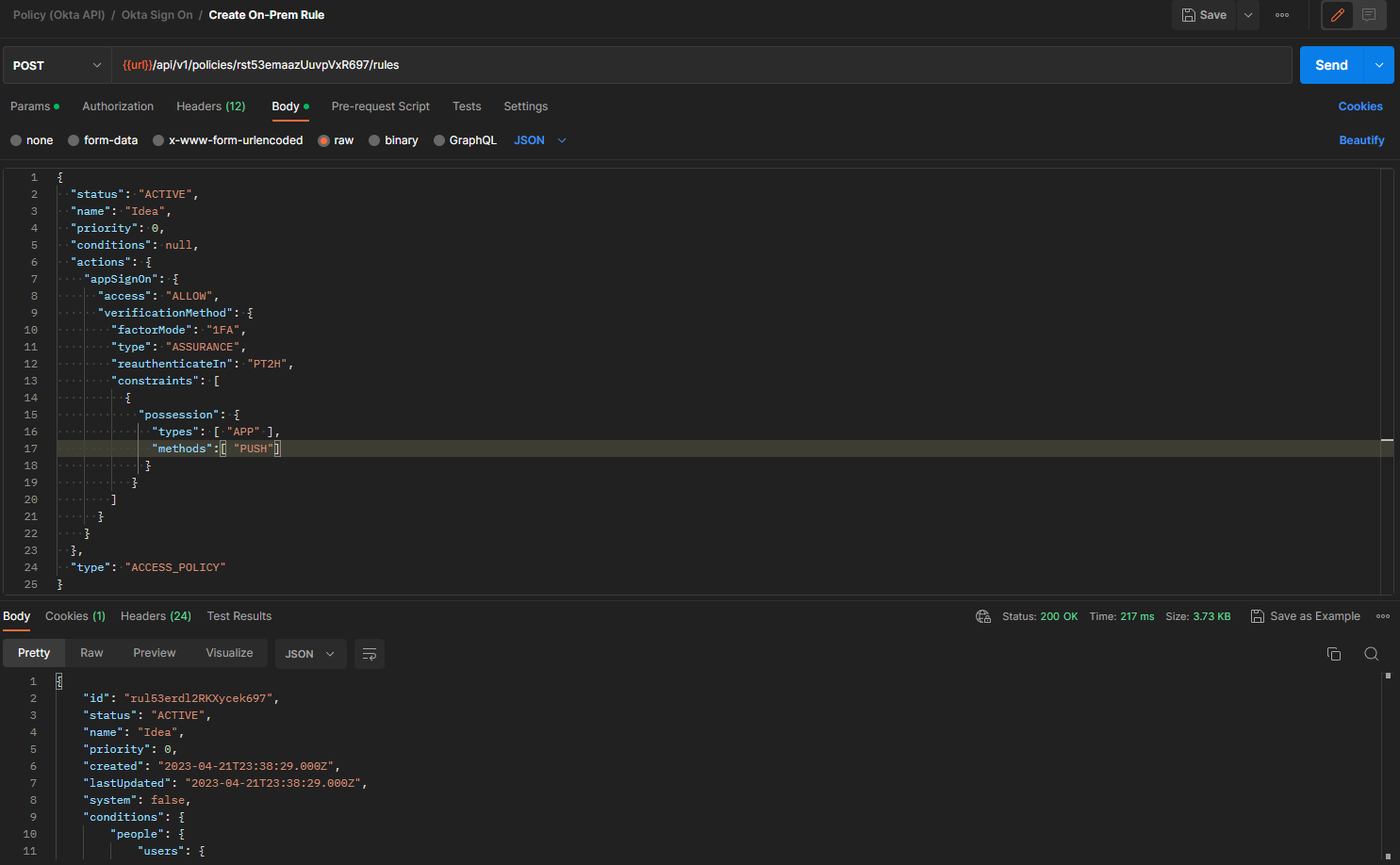Viewport: 1400px width, 865px height.
Task: Toggle the wrap lines icon
Action: coord(370,654)
